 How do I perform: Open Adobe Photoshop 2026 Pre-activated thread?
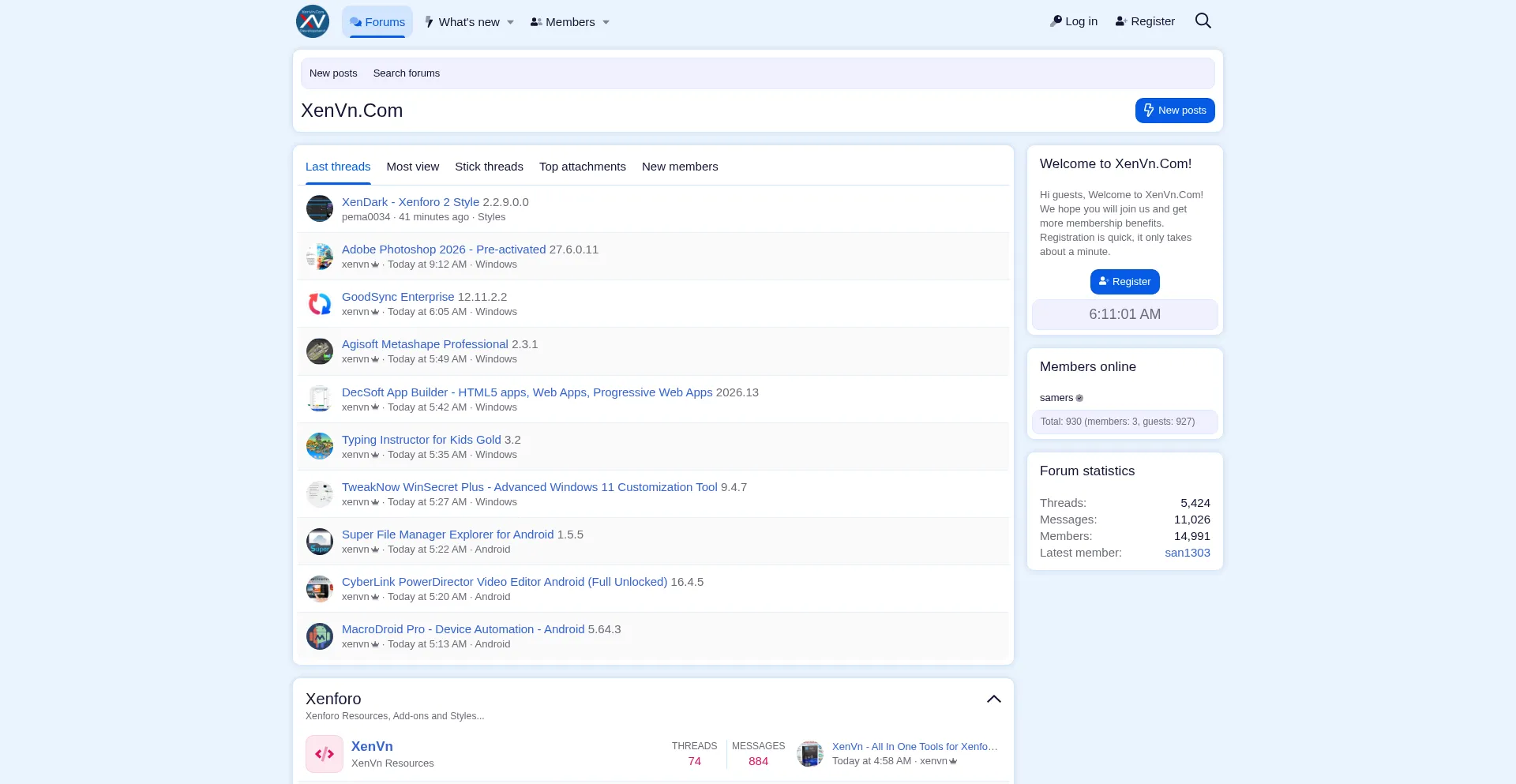(444, 249)
